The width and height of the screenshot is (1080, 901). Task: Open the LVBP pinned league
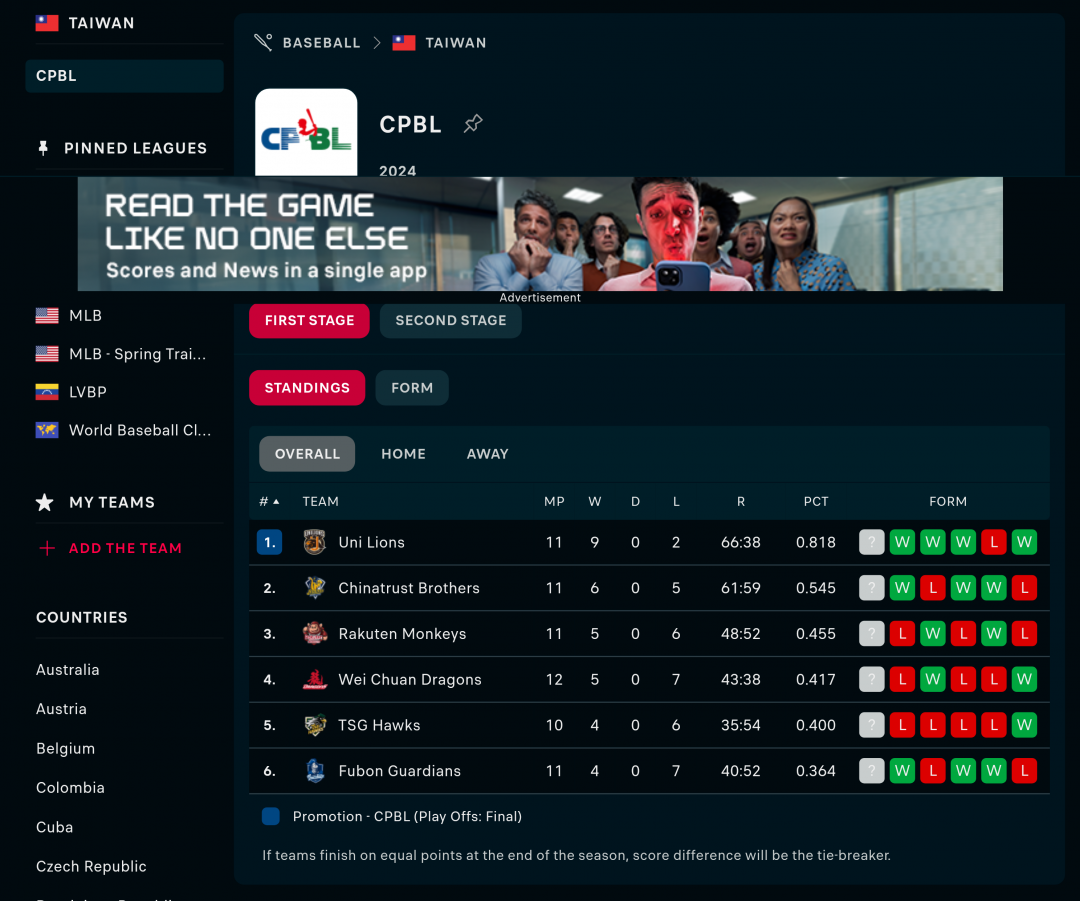coord(87,392)
